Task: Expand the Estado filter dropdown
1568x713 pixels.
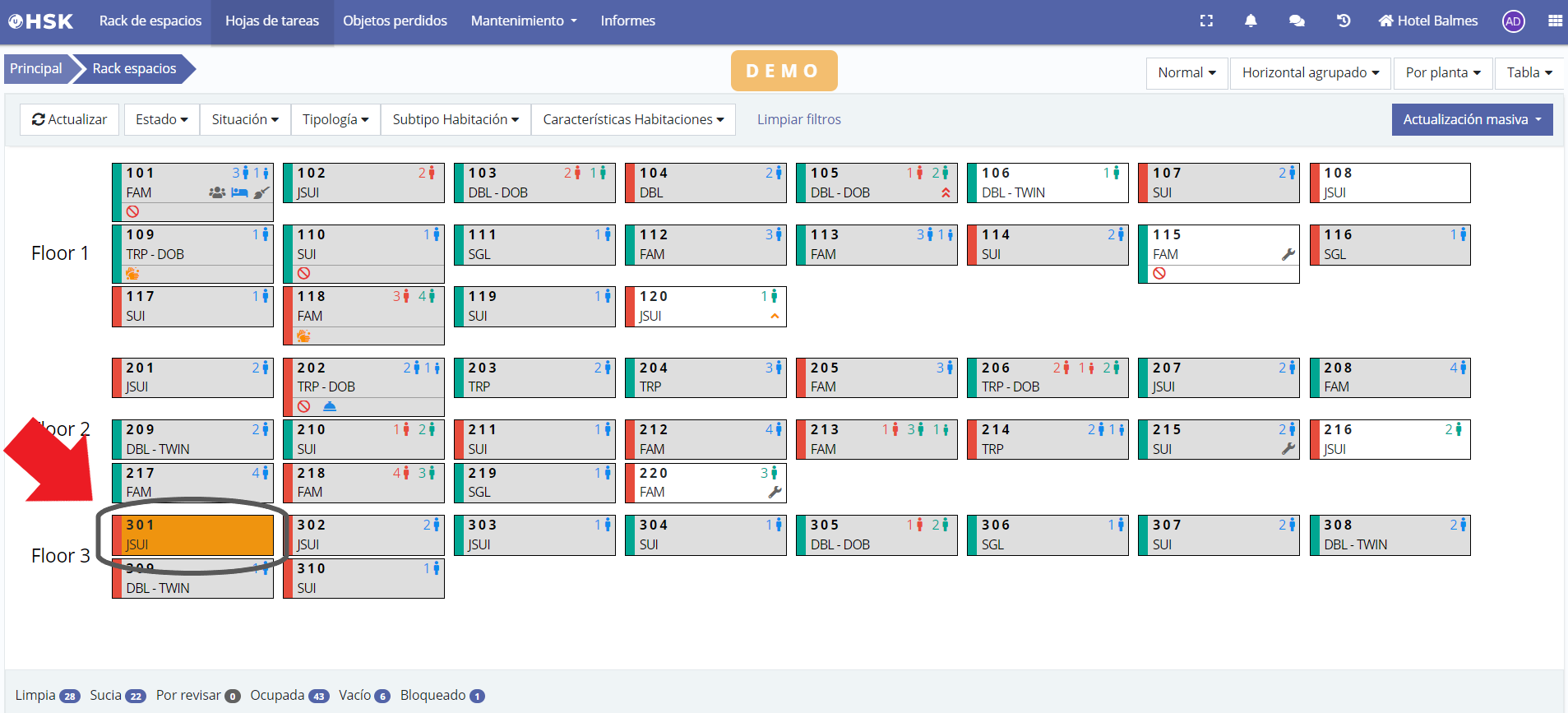Action: [x=161, y=119]
